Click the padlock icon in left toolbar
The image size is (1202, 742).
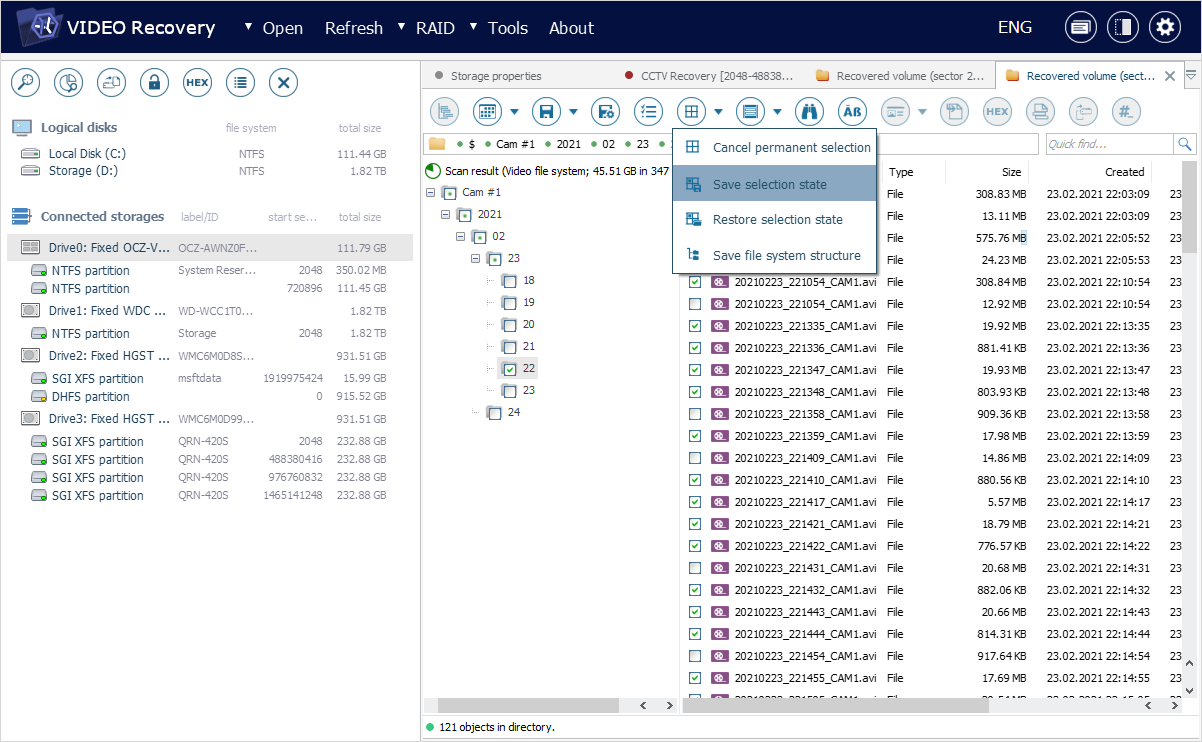(x=154, y=83)
